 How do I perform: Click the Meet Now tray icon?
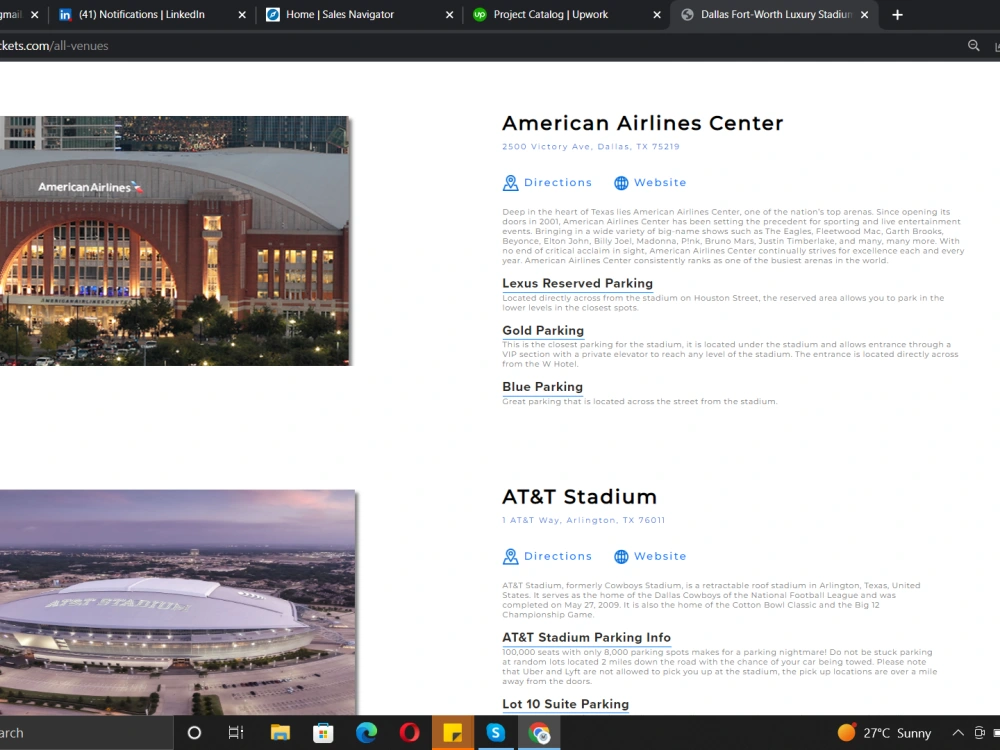tap(980, 733)
